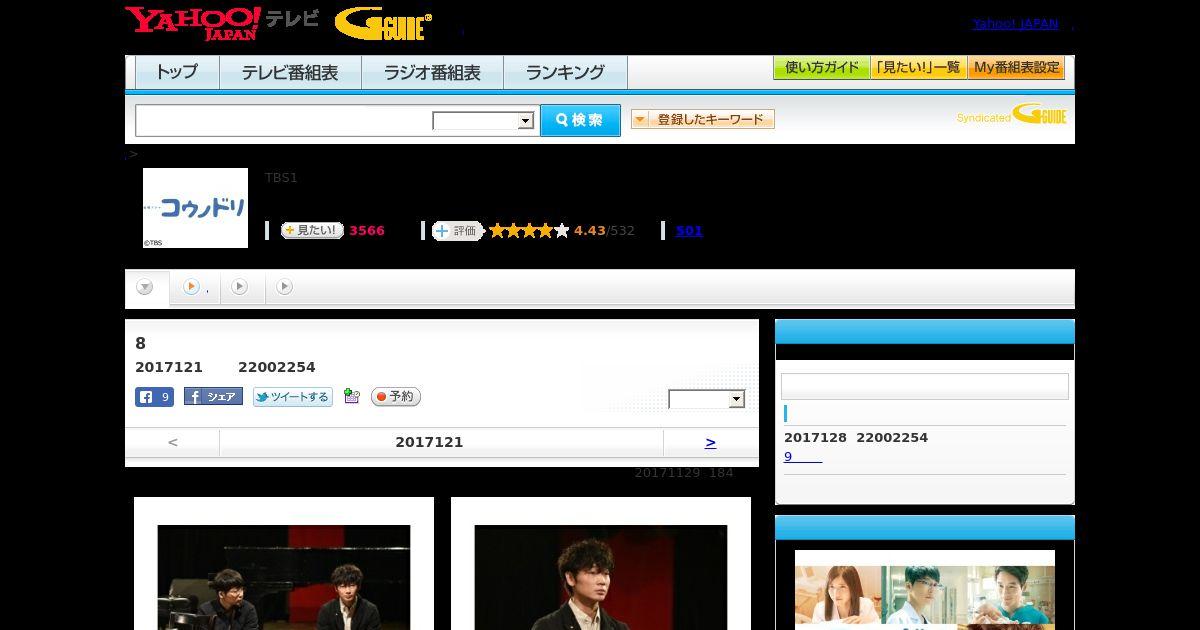Focus the program search input field
The width and height of the screenshot is (1200, 630).
(284, 120)
